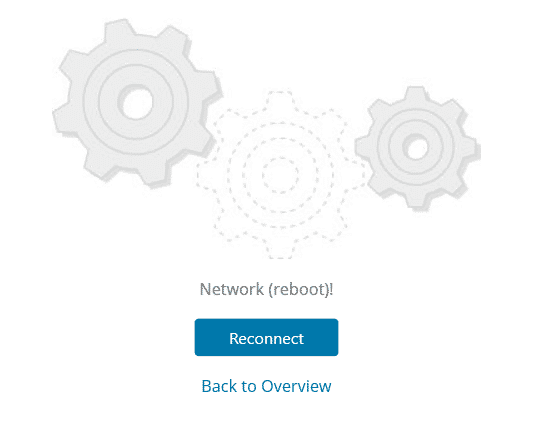Click the top tooth of the small right gear
556x448 pixels.
[416, 93]
